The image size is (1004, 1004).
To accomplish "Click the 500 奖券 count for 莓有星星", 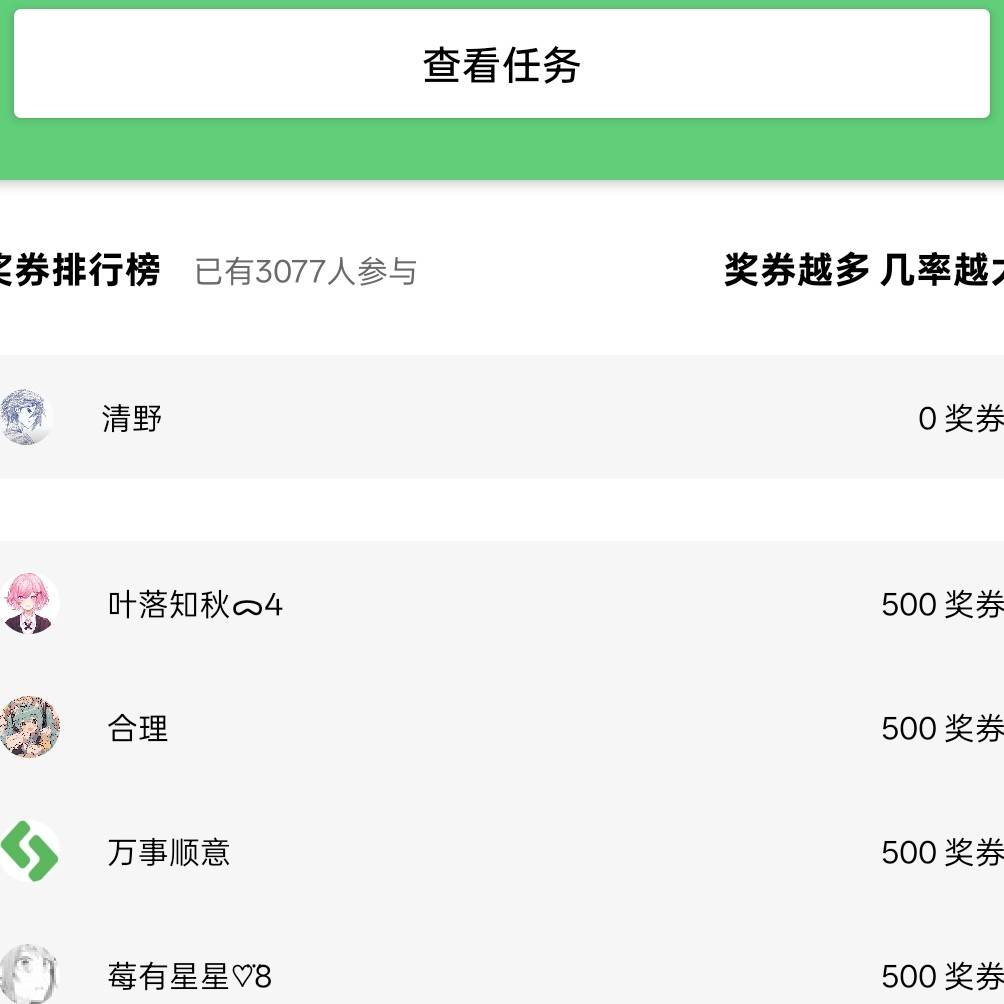I will click(942, 976).
